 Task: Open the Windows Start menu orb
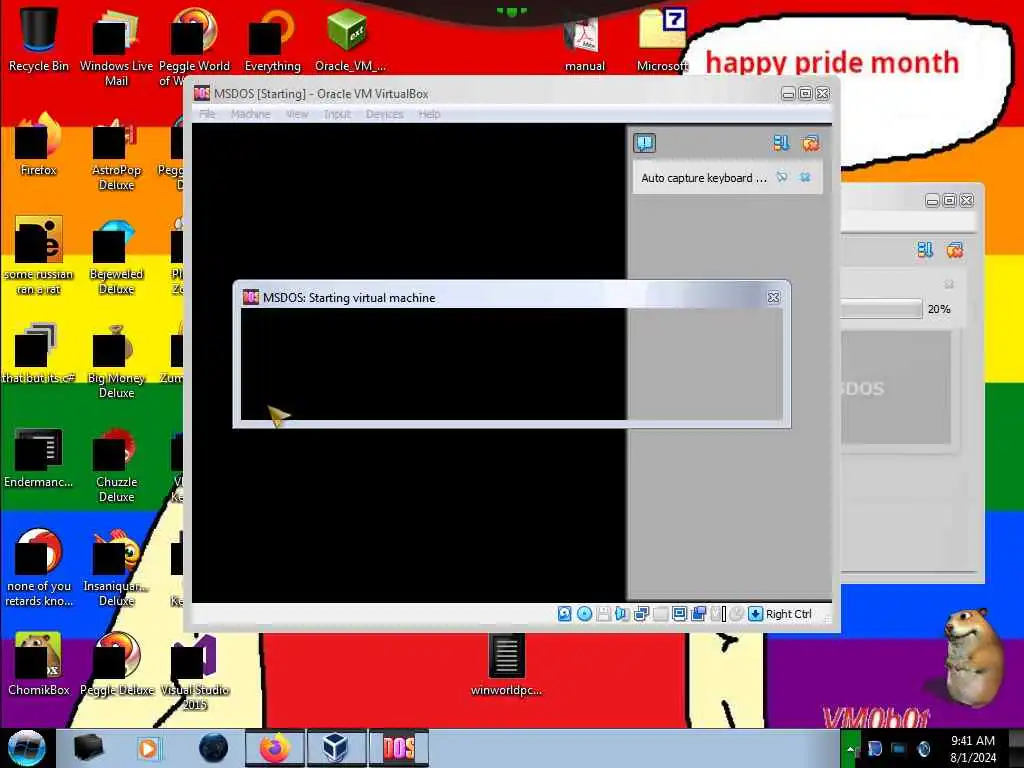(x=26, y=748)
